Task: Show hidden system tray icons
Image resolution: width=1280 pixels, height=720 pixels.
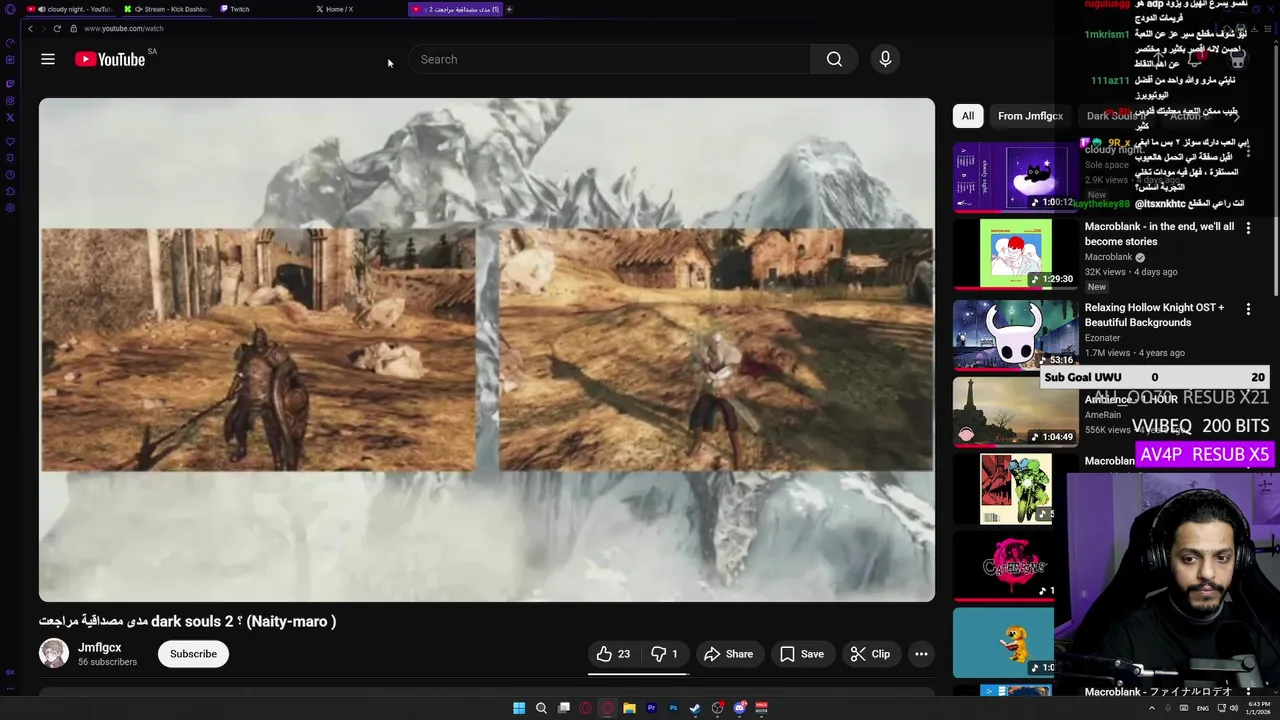Action: tap(1151, 708)
